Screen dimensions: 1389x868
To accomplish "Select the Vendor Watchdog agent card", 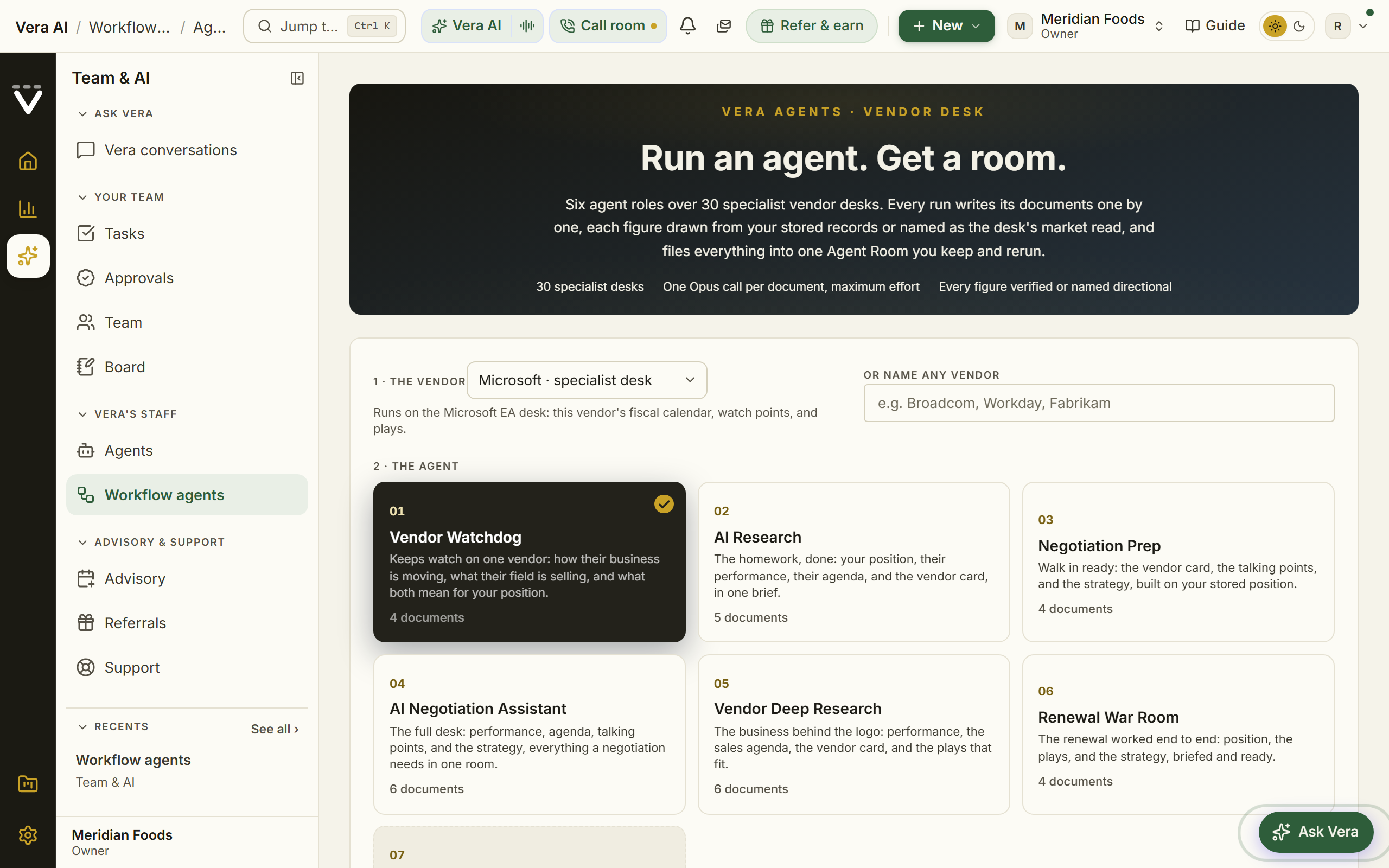I will click(529, 562).
